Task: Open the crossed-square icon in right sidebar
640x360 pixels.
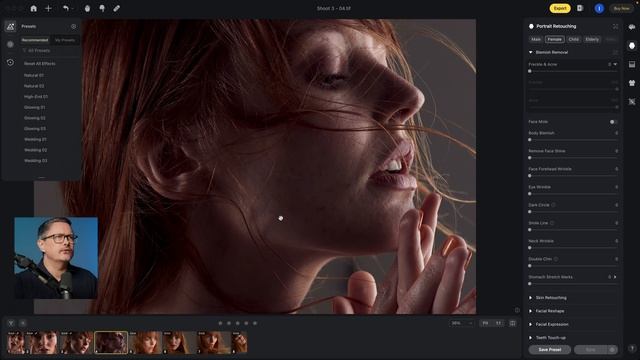Action: click(632, 102)
